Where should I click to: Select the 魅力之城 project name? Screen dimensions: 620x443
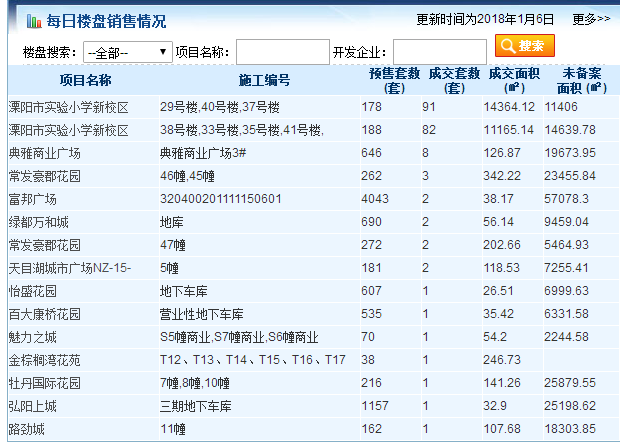pyautogui.click(x=33, y=337)
